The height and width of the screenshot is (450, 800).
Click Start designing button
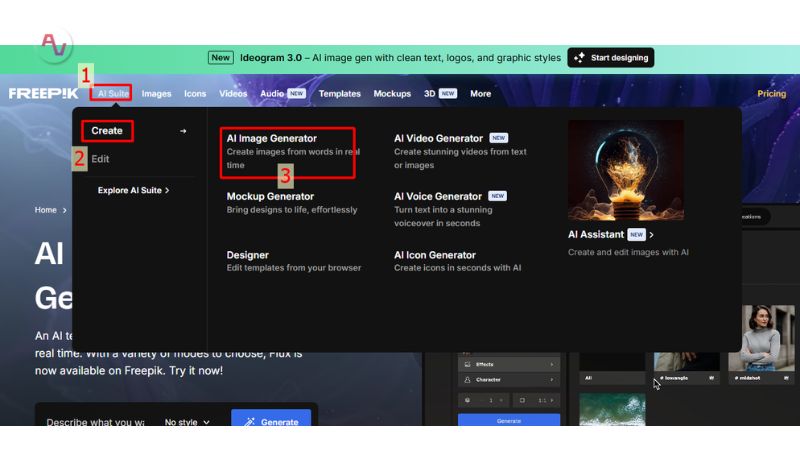coord(611,58)
